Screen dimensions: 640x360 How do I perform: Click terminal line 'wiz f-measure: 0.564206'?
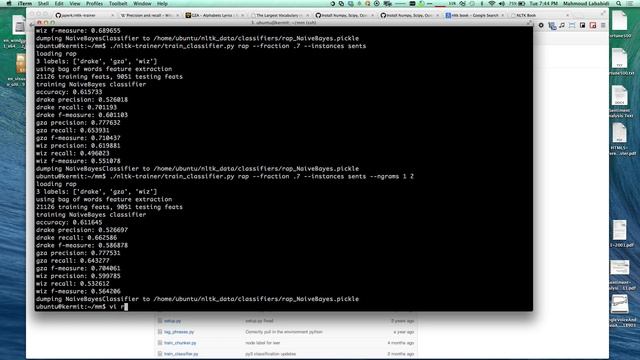[78, 291]
